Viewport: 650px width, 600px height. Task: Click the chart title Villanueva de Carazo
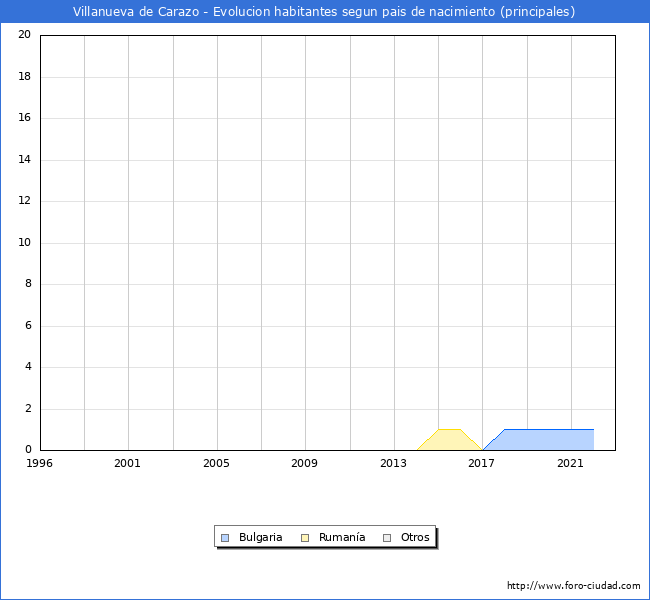(x=324, y=12)
